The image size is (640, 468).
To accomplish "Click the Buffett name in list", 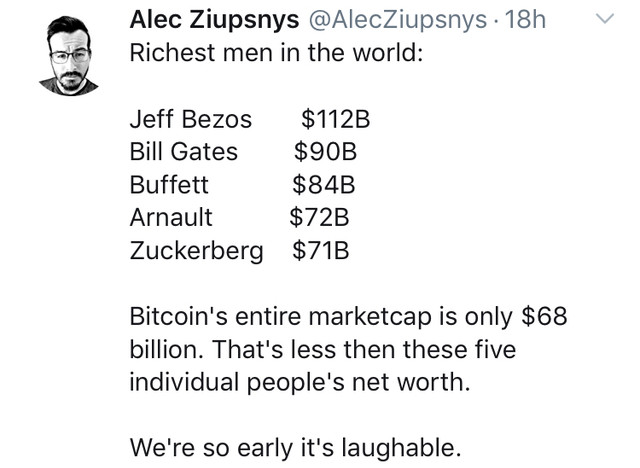I will (169, 184).
